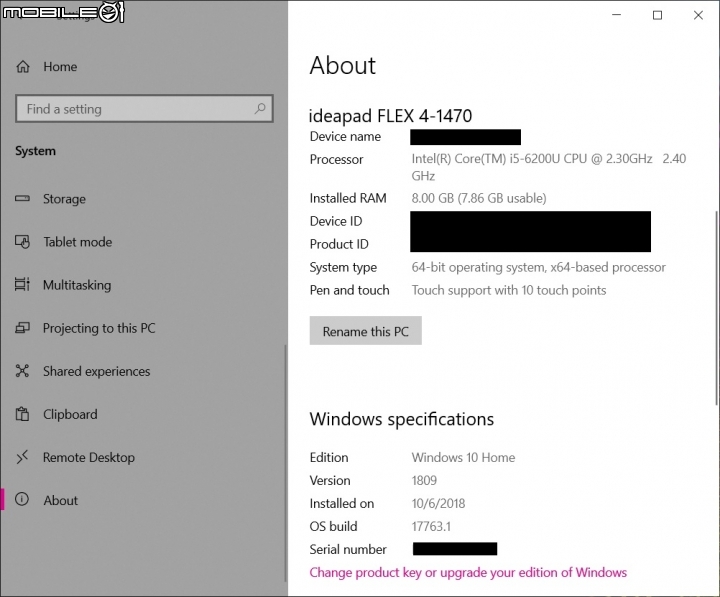Click the Windows specifications heading
The width and height of the screenshot is (720, 597).
402,419
